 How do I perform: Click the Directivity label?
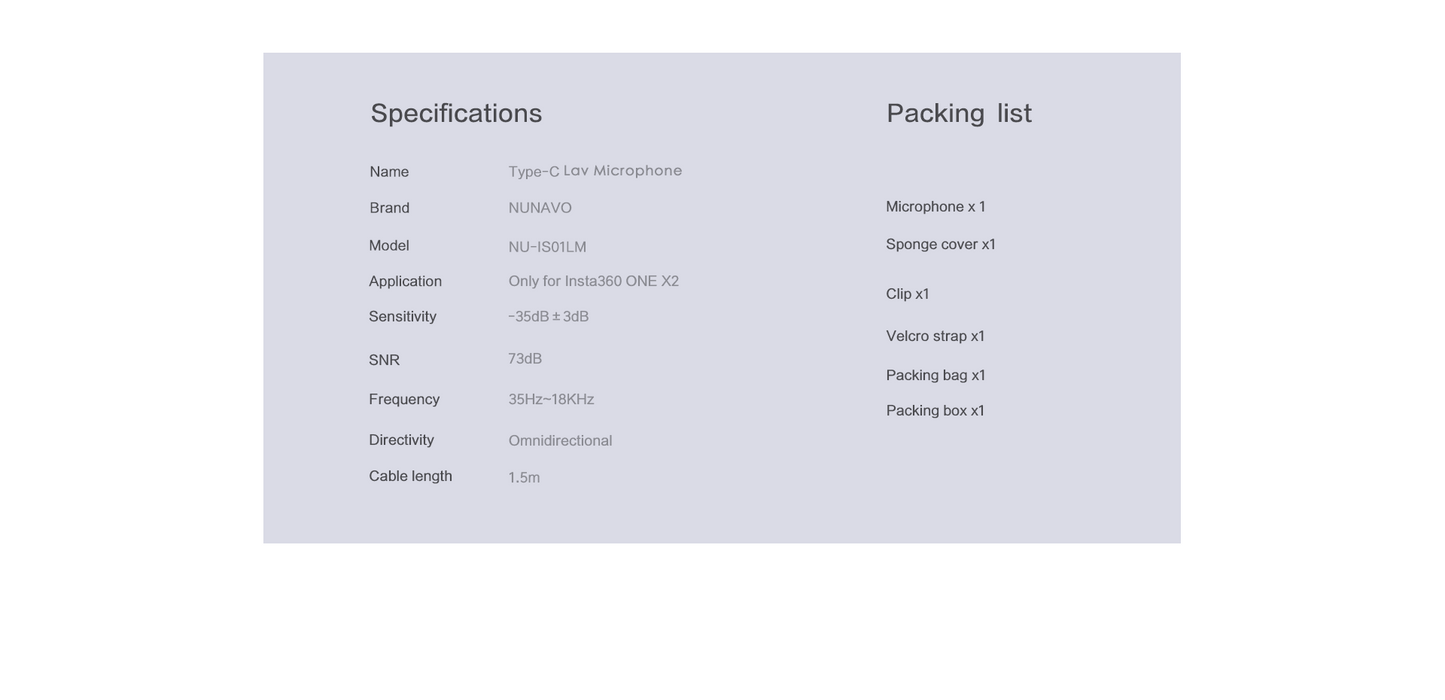coord(401,440)
